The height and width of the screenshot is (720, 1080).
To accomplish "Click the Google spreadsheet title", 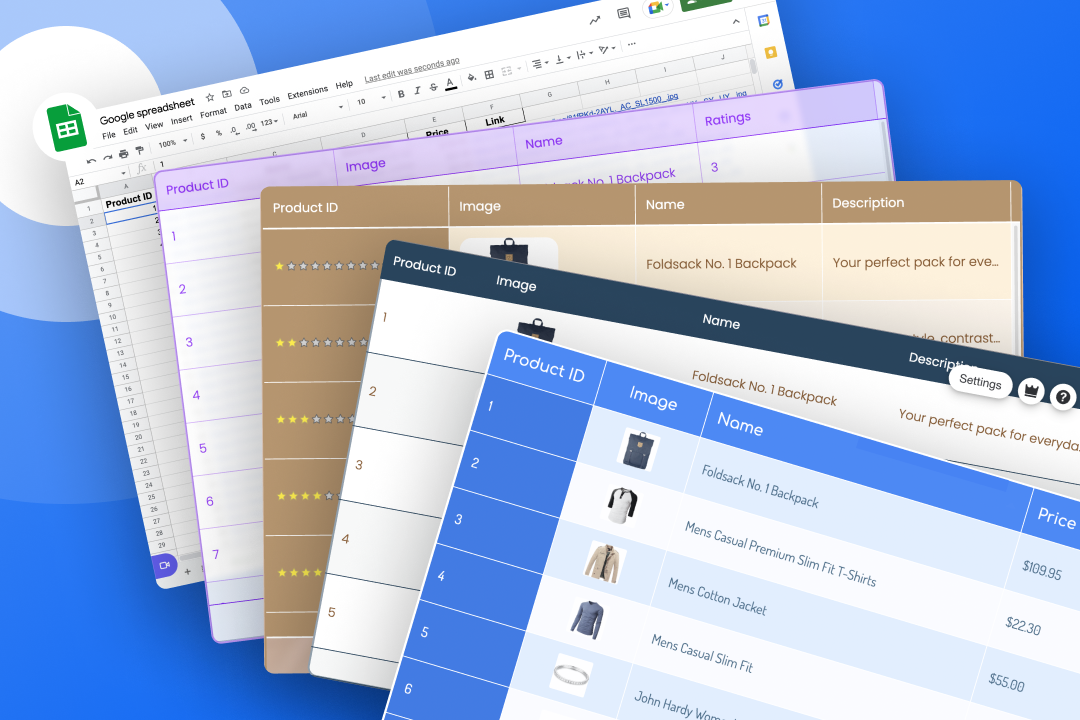I will pyautogui.click(x=147, y=111).
